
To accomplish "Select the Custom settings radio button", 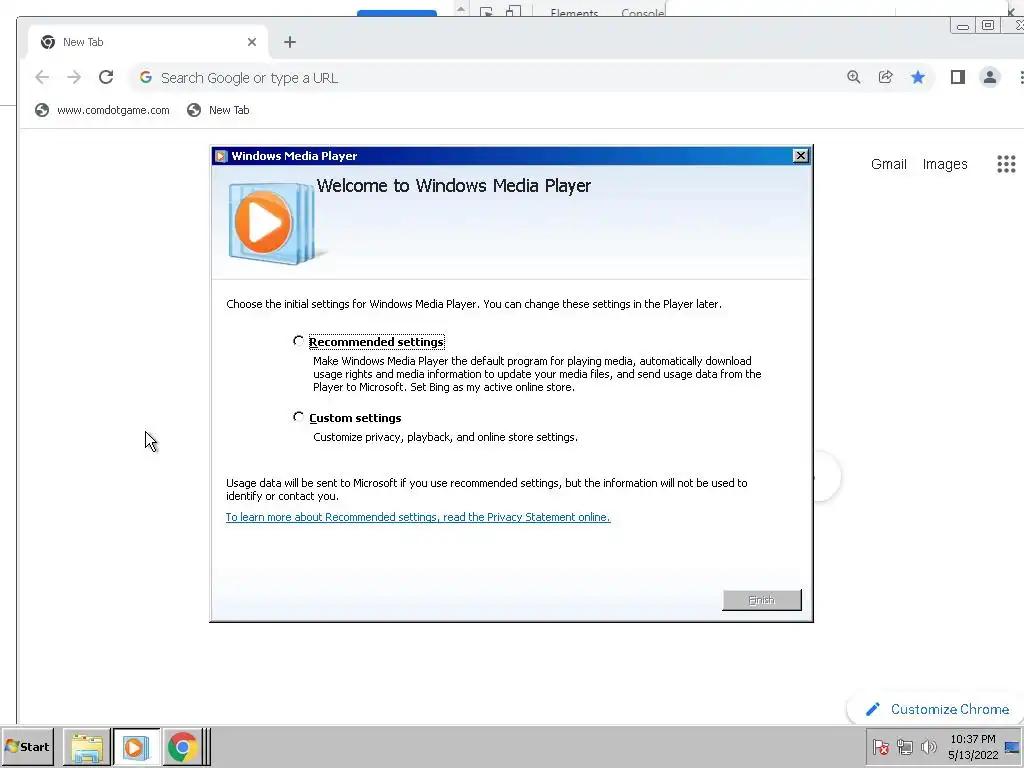I will point(298,417).
